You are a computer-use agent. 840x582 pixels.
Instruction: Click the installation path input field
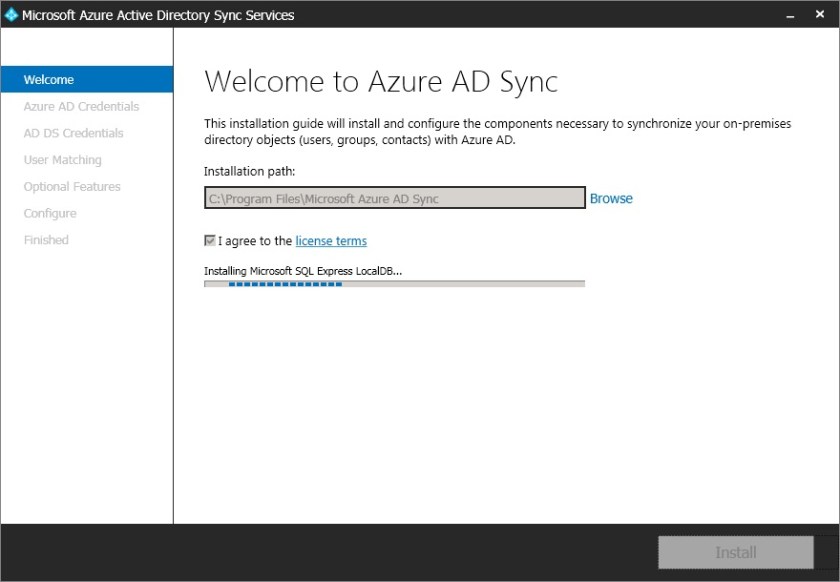click(x=393, y=198)
